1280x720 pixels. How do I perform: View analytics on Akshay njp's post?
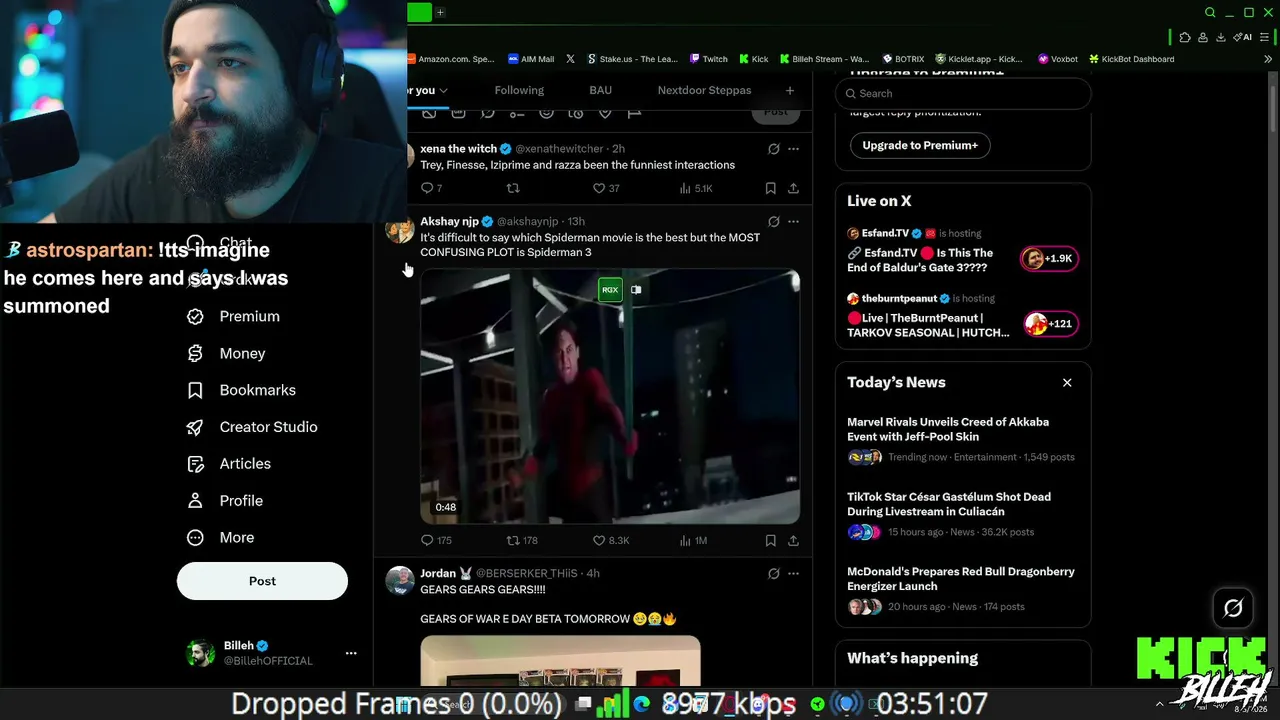tap(685, 540)
